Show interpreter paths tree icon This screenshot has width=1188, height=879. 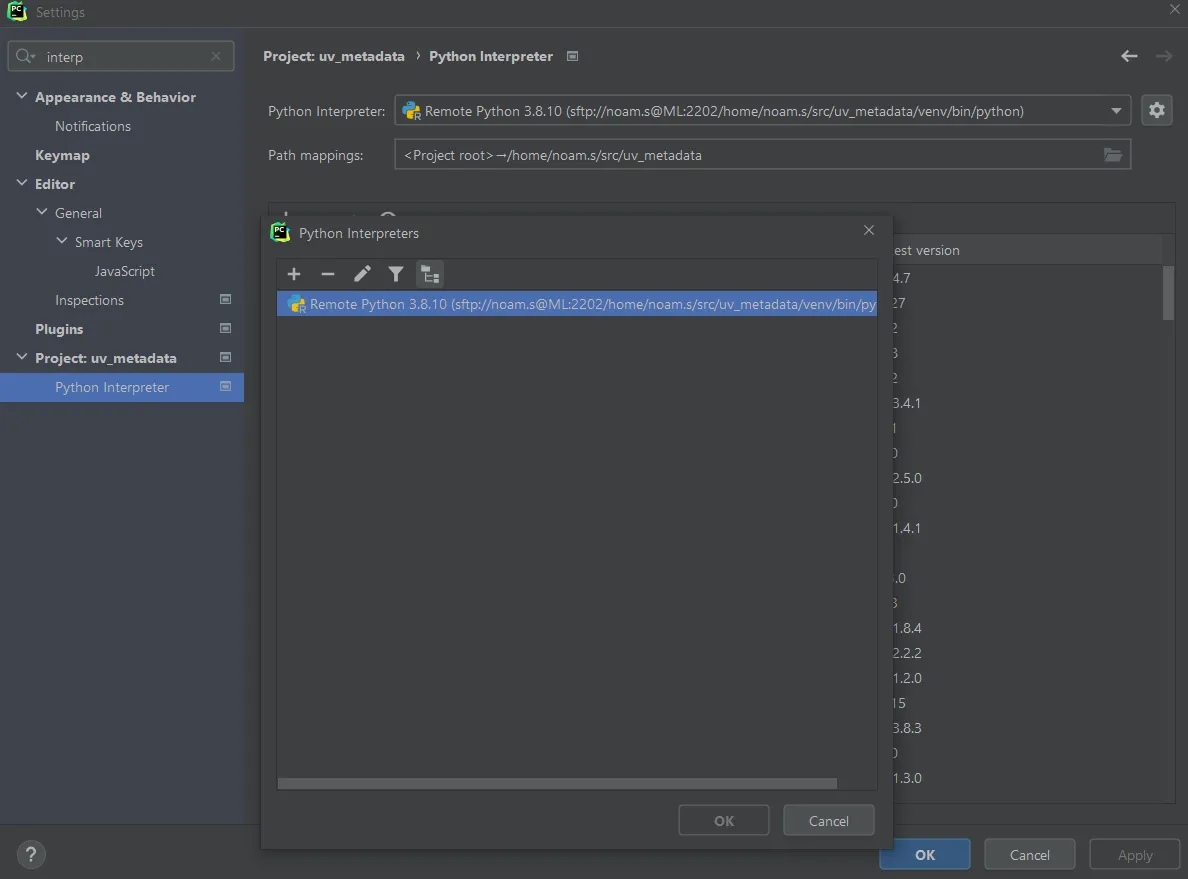coord(430,274)
